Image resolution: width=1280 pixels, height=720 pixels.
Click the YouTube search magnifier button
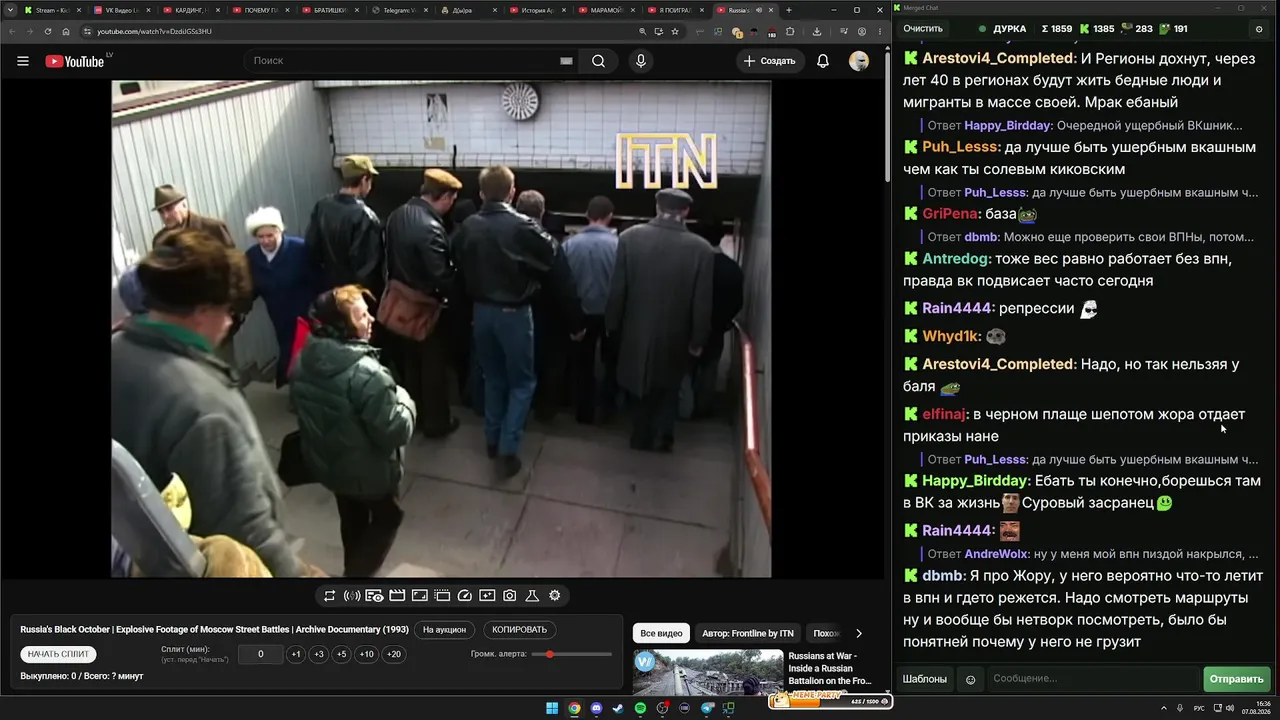pyautogui.click(x=598, y=61)
